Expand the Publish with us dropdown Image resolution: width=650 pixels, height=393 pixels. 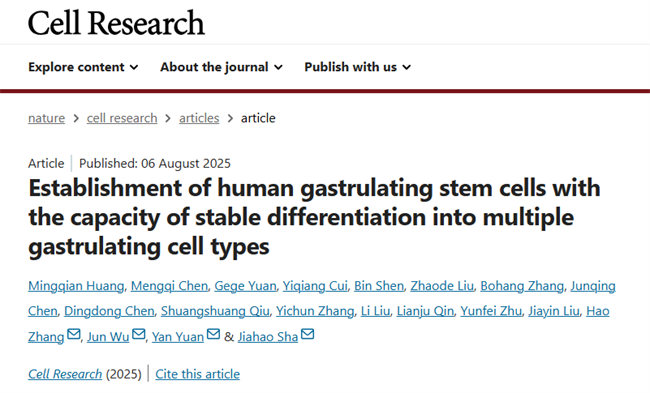(358, 67)
